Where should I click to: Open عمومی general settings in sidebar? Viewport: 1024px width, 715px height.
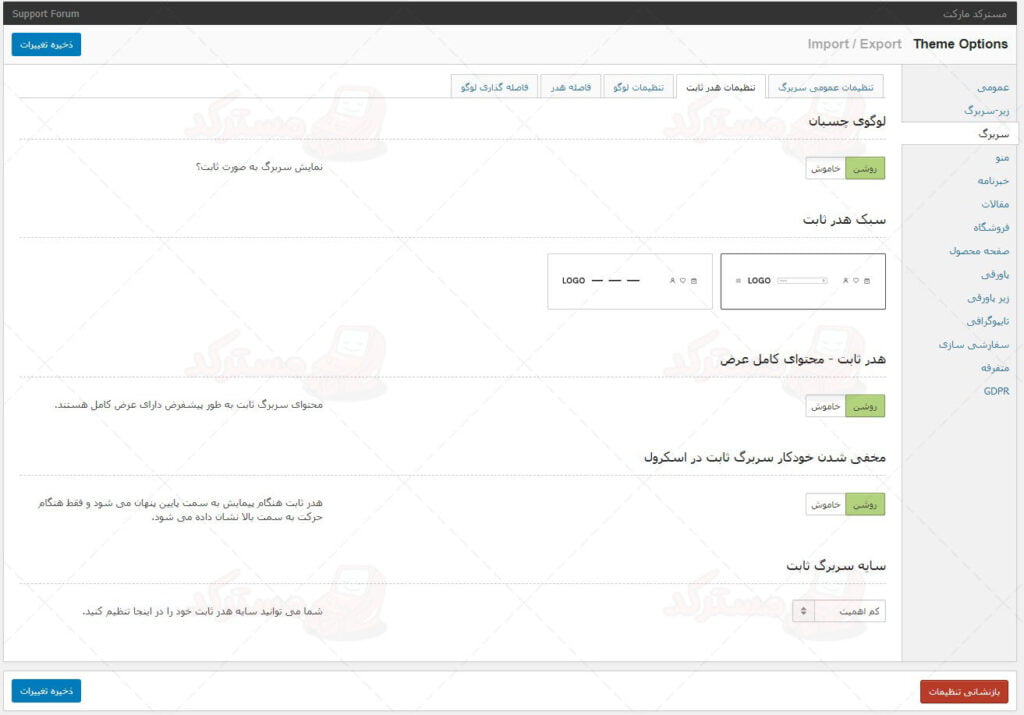tap(992, 87)
